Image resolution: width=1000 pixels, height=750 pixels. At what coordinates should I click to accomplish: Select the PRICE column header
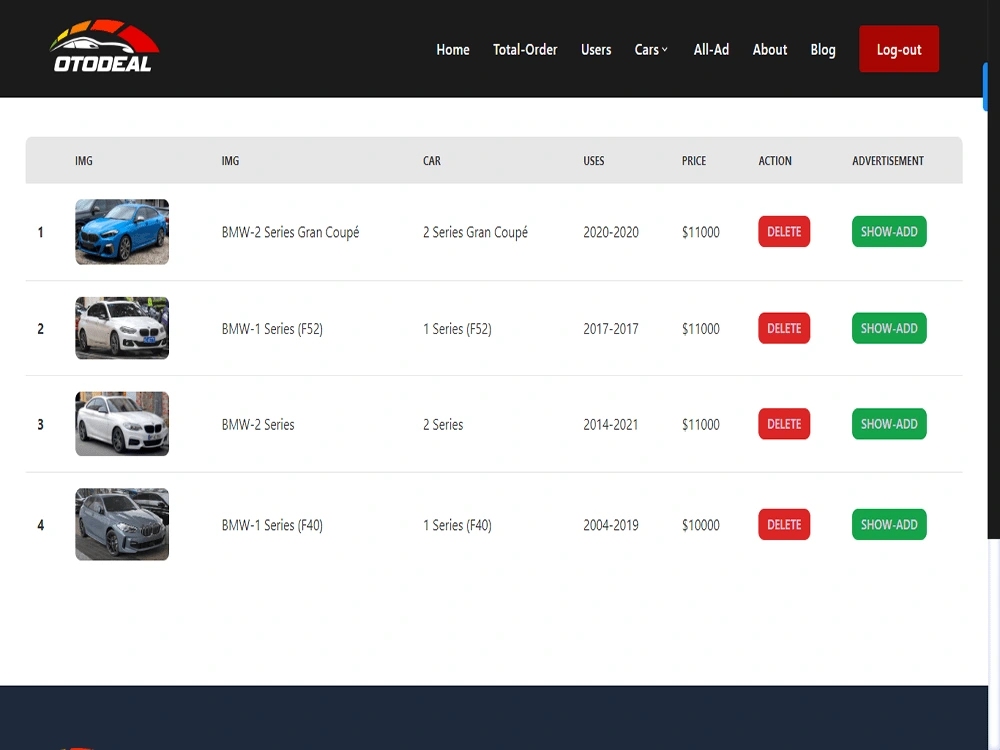(x=694, y=161)
